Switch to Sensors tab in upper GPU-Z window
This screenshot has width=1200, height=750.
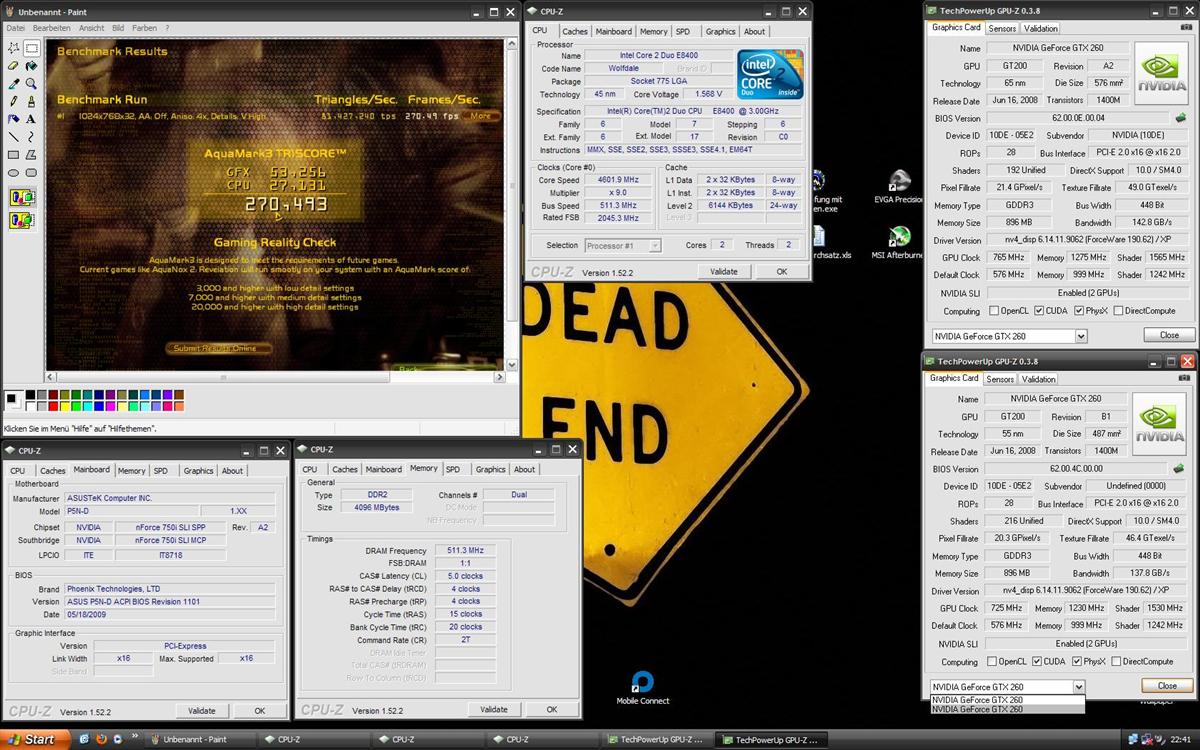coord(1002,29)
